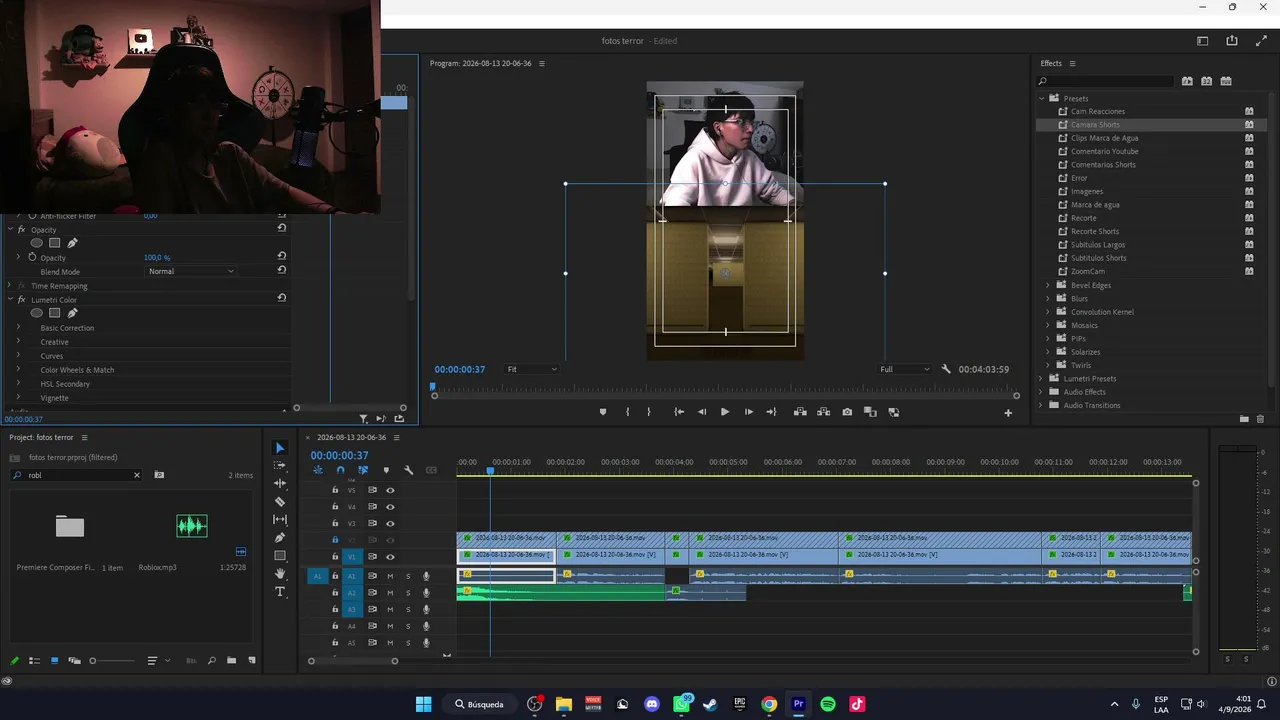1280x720 pixels.
Task: Solo audio track A2
Action: tap(408, 593)
